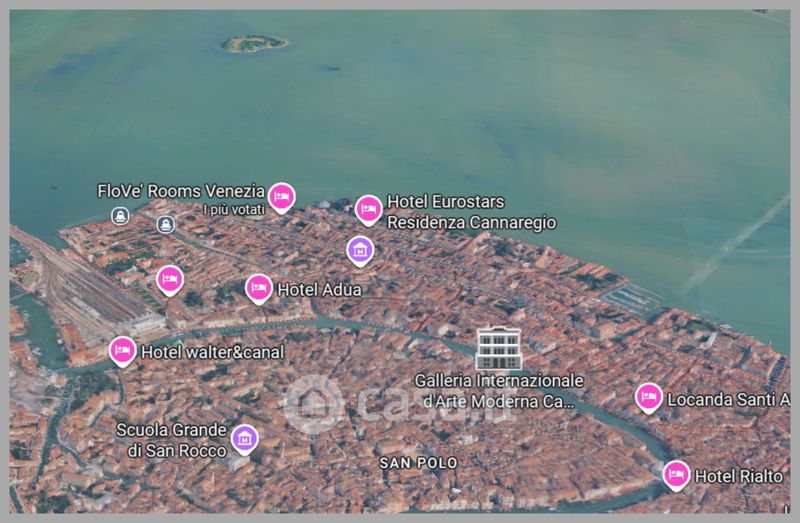Click the Hotel Adua pink pin
This screenshot has width=800, height=523.
pos(258,288)
